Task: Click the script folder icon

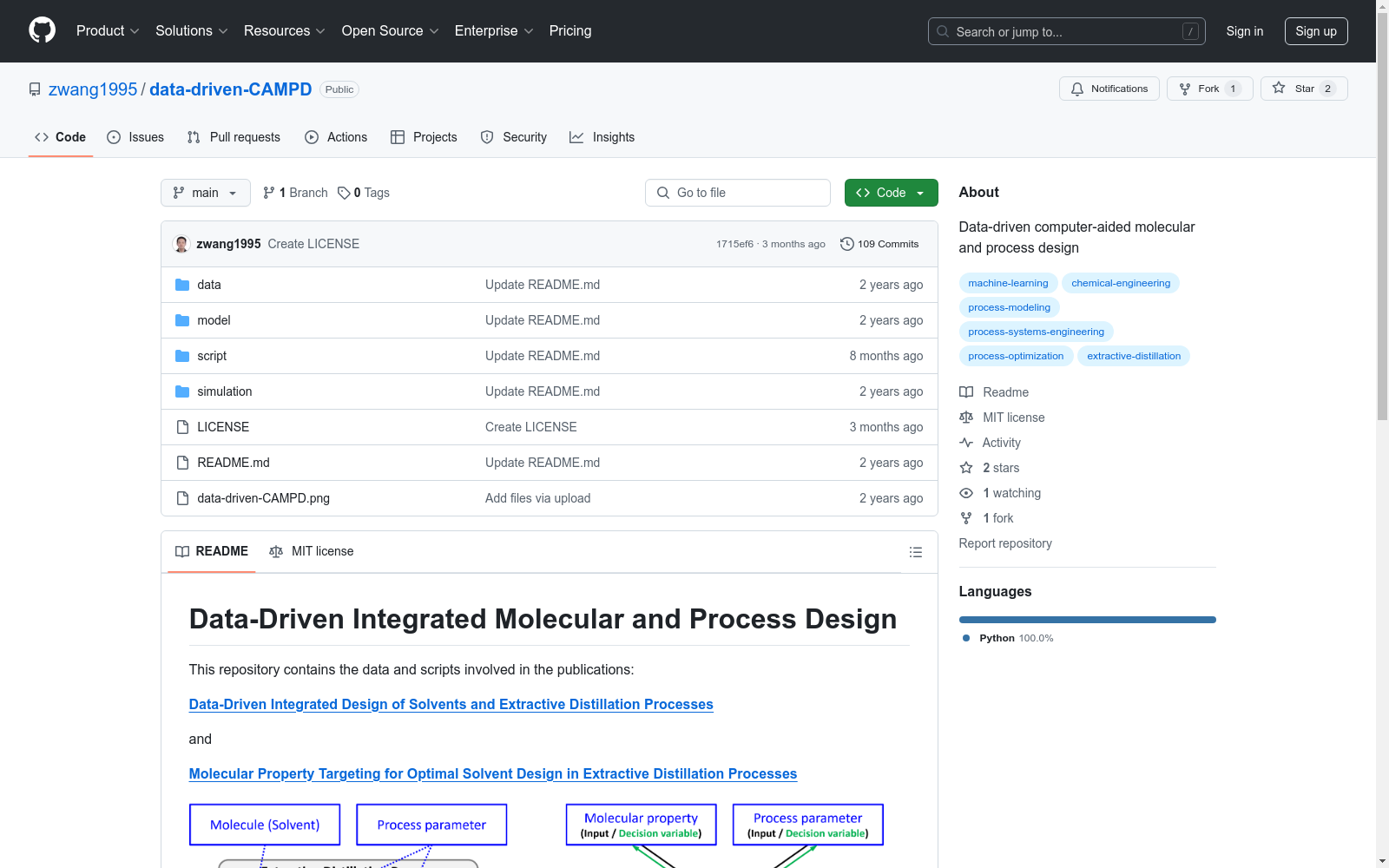Action: coord(182,356)
